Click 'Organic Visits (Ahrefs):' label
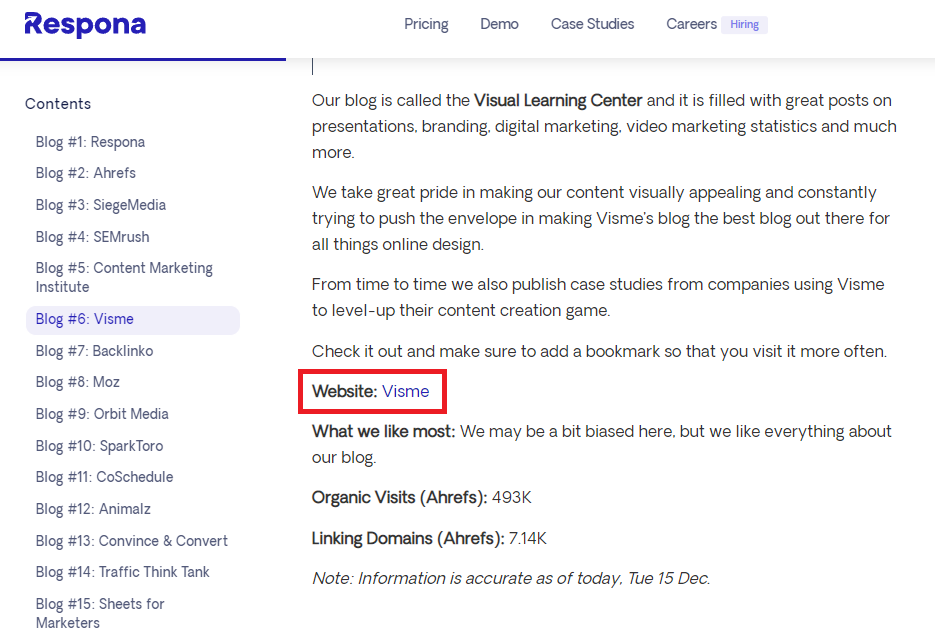 click(x=400, y=497)
